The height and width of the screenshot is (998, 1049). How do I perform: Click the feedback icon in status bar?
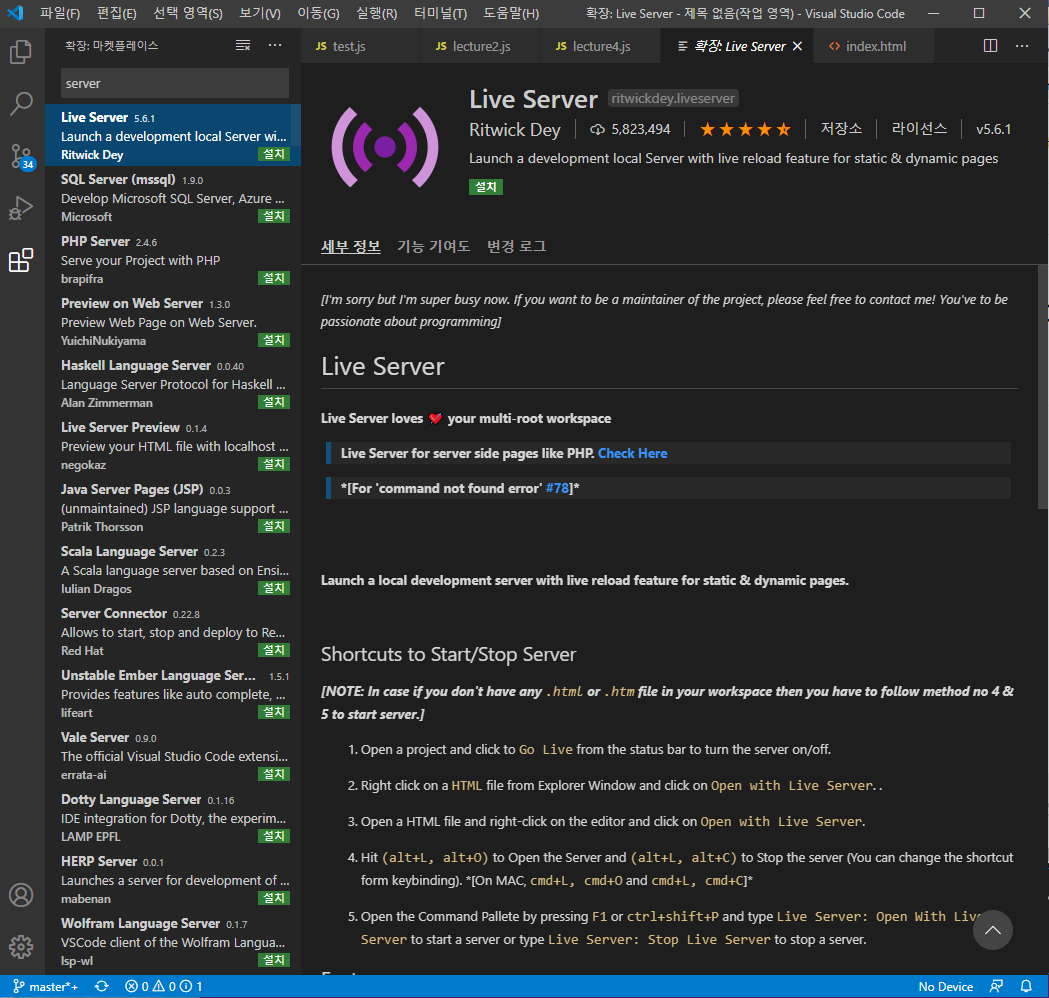pos(996,987)
